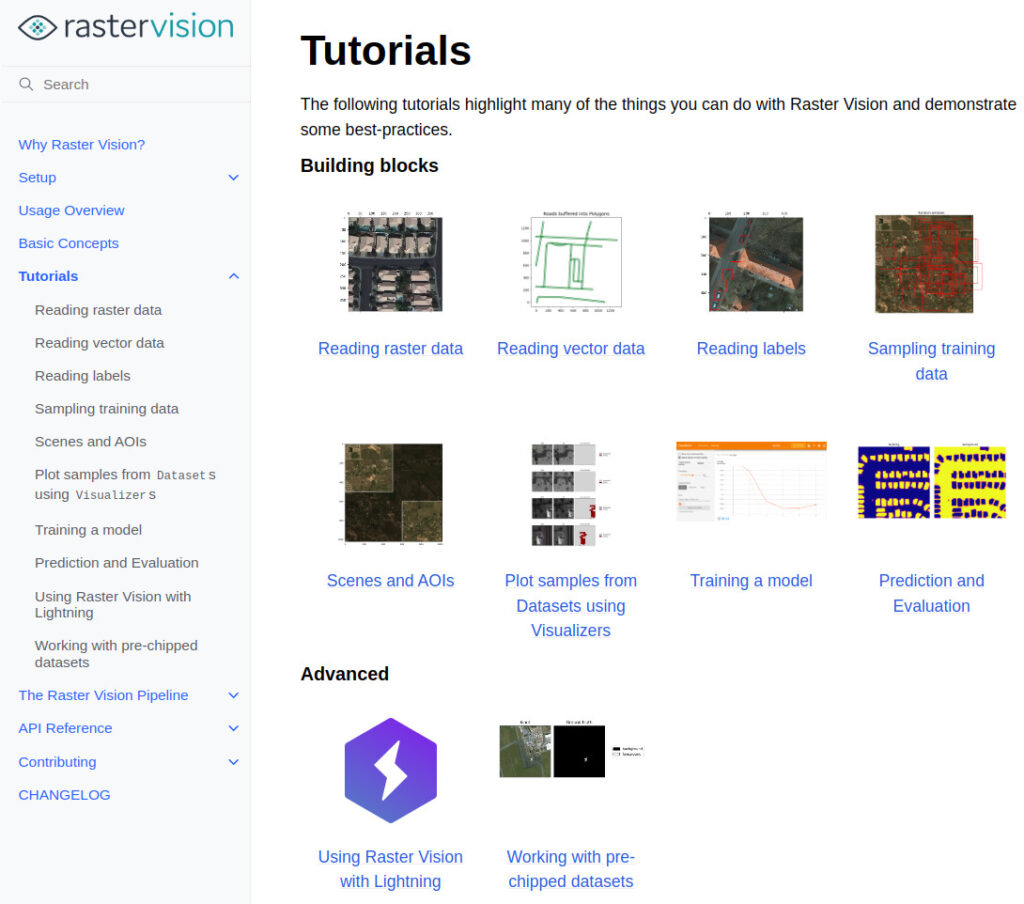Expand the Contributing section
Image resolution: width=1024 pixels, height=904 pixels.
pyautogui.click(x=234, y=761)
